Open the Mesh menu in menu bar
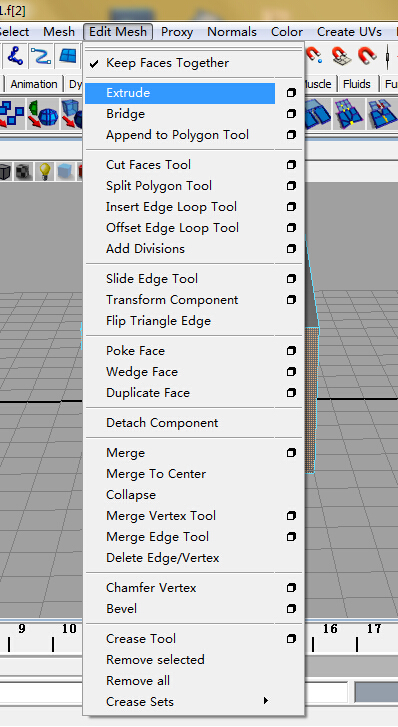This screenshot has height=727, width=398. 59,32
